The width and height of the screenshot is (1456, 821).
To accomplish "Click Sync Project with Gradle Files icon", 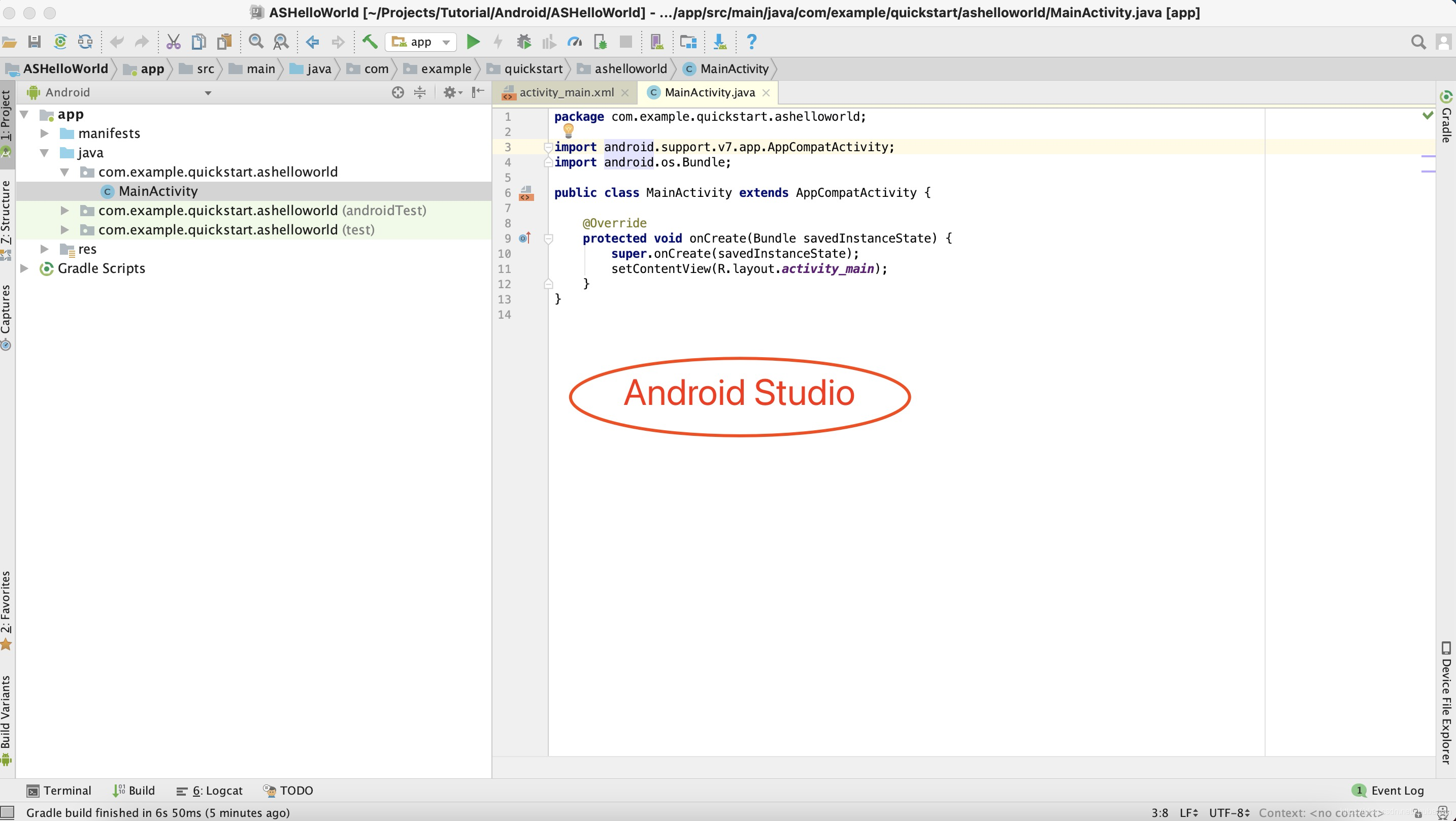I will click(60, 42).
